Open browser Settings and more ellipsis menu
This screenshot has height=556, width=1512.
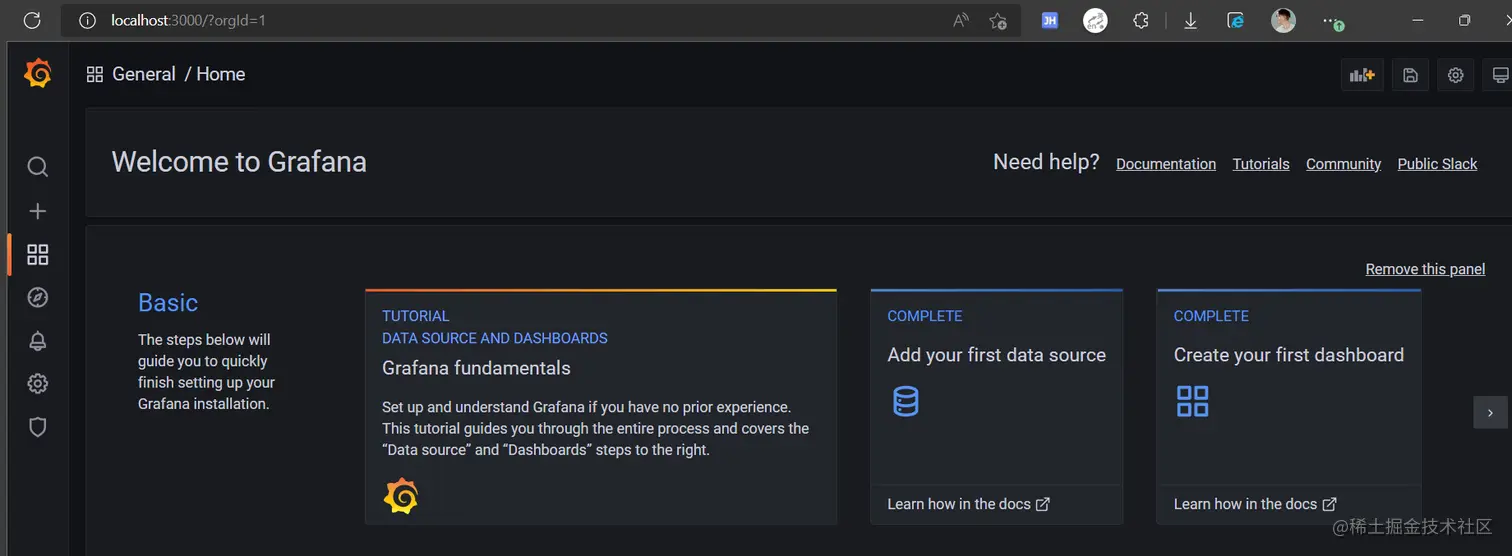[x=1331, y=21]
